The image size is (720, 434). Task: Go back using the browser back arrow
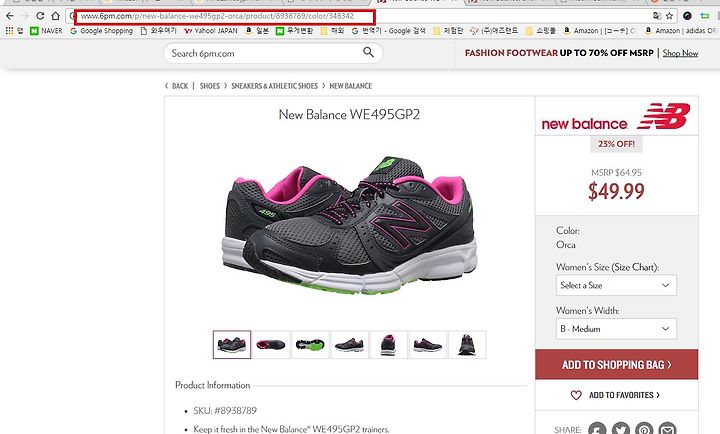(10, 16)
